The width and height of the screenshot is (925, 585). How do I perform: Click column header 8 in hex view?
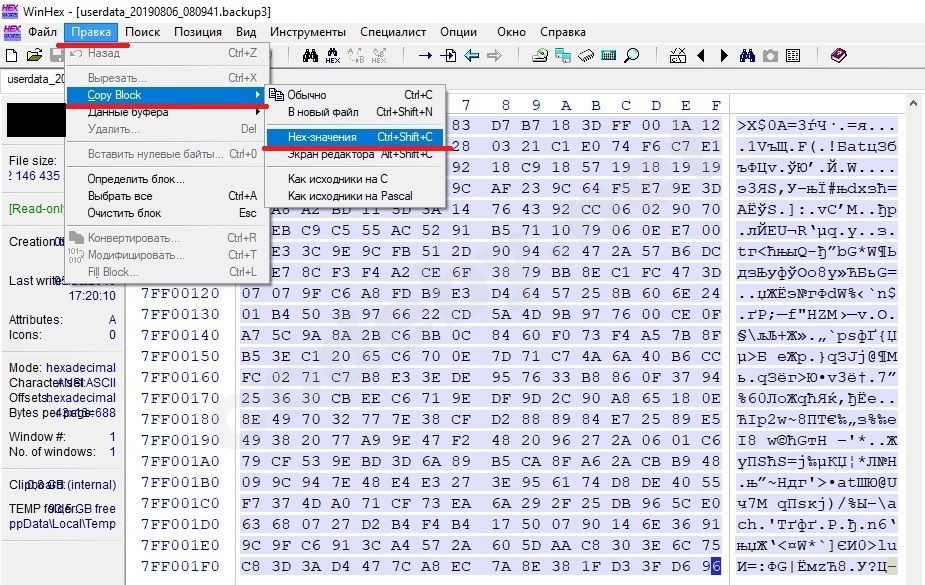pos(505,106)
